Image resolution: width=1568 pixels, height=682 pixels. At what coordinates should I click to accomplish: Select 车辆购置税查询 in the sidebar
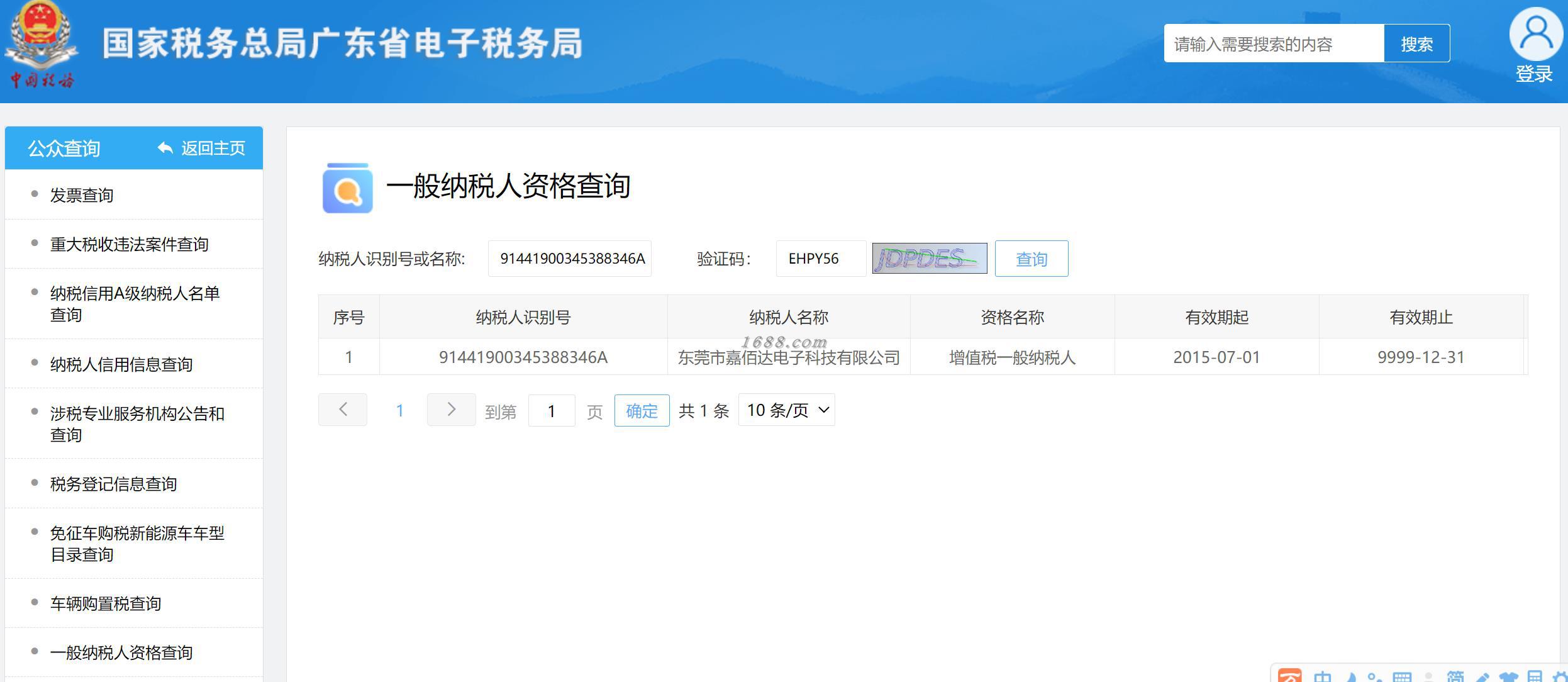[x=106, y=603]
